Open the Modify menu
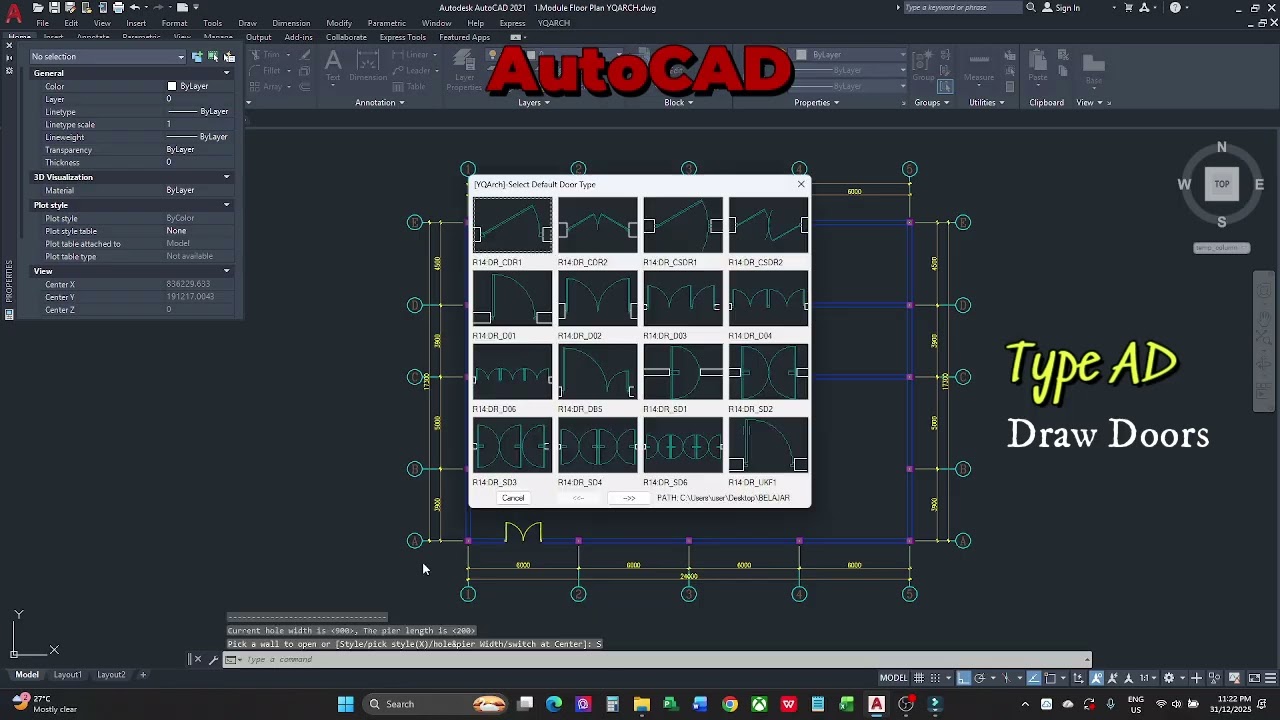 pos(339,23)
